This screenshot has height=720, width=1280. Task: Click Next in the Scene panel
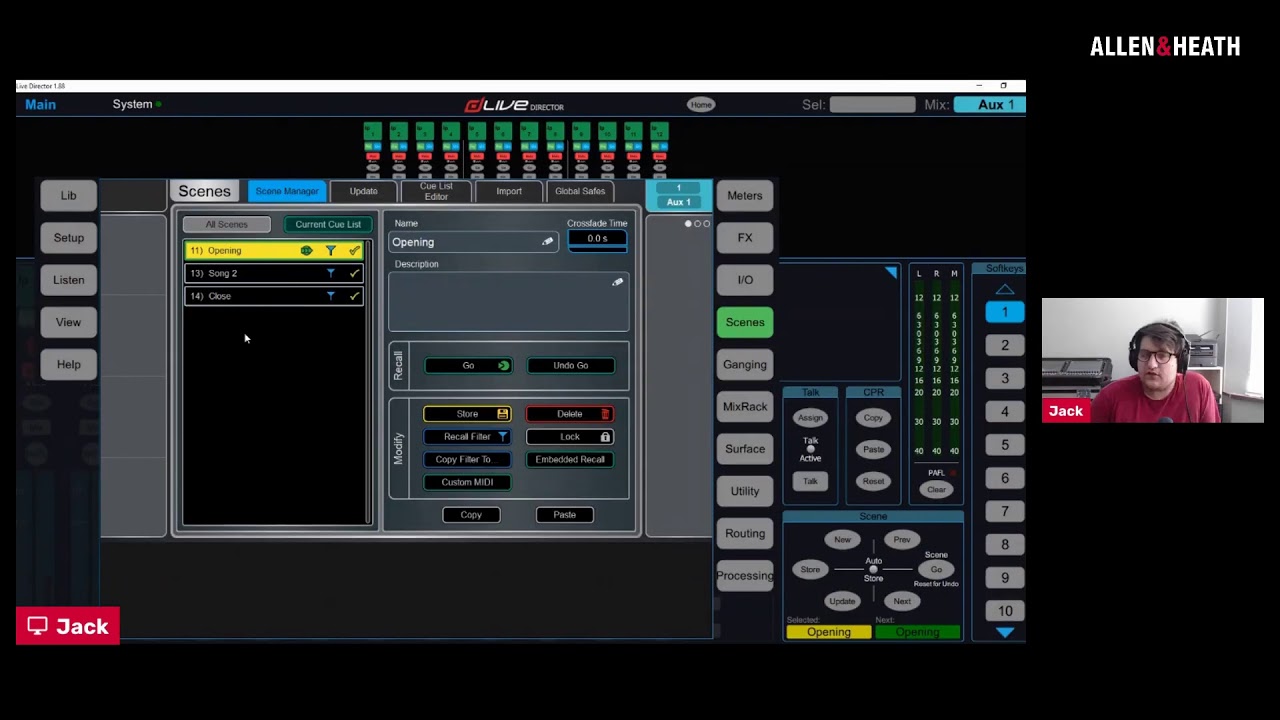pos(902,602)
